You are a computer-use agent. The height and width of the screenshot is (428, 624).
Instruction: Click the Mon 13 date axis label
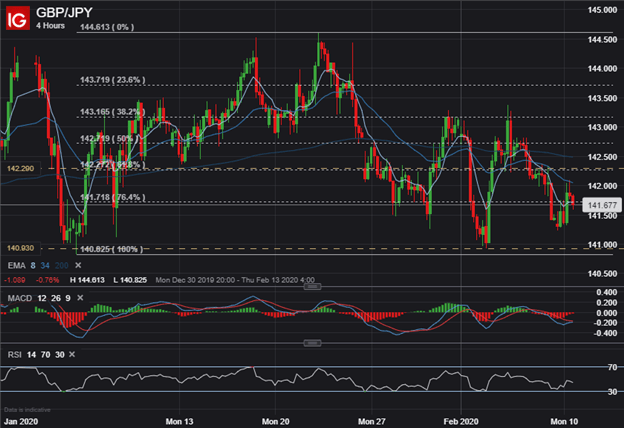tap(179, 421)
